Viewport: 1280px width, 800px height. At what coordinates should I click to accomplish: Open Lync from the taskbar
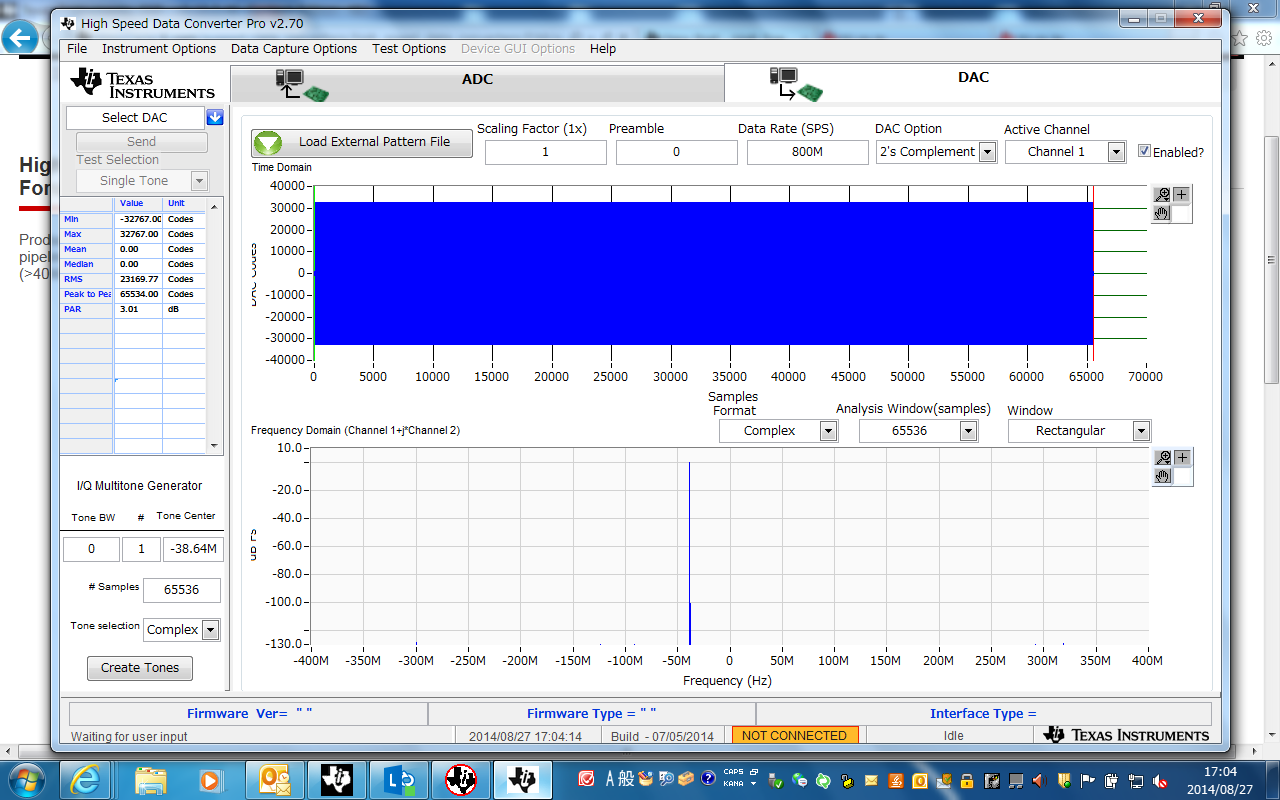click(398, 779)
